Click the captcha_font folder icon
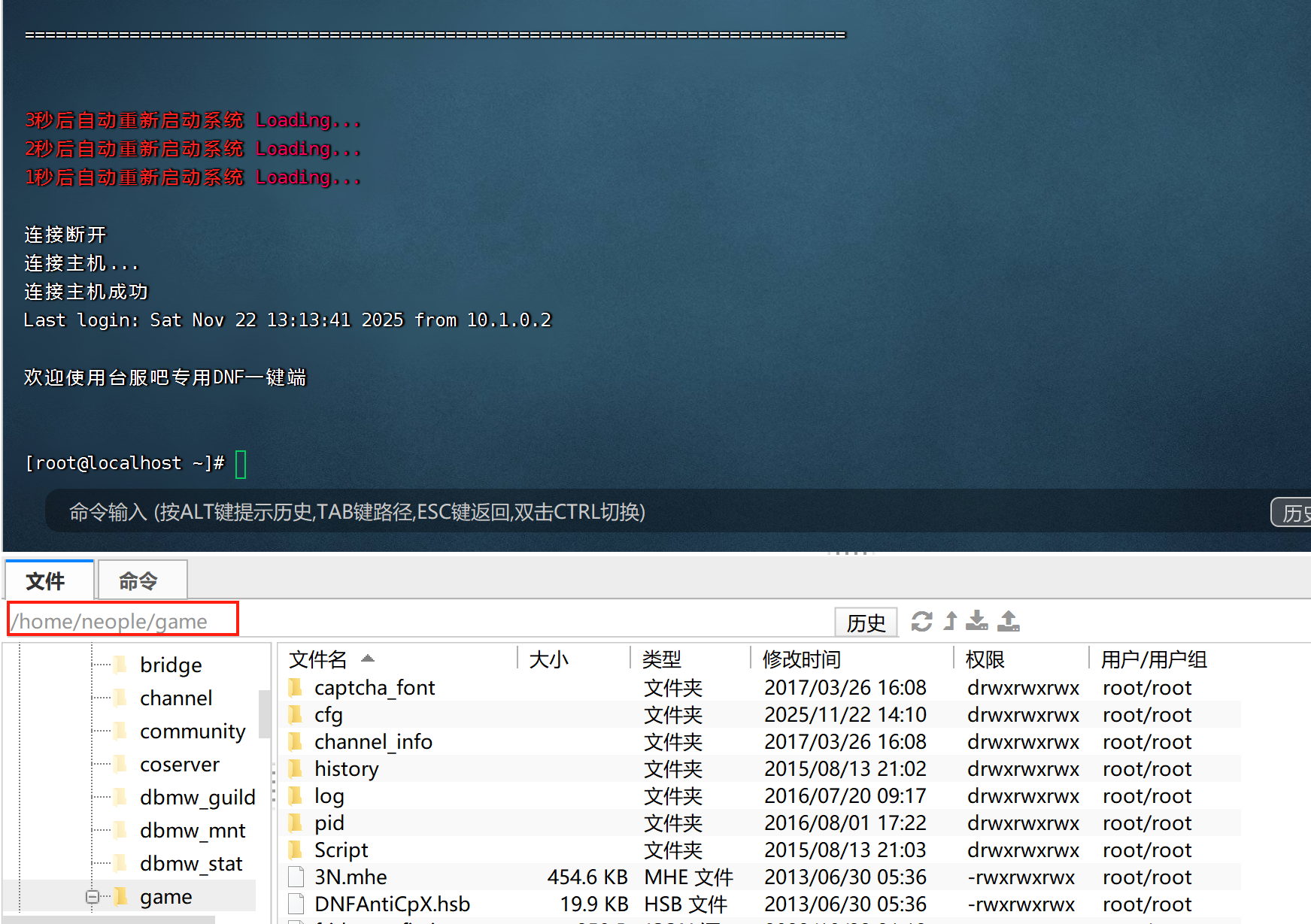 pyautogui.click(x=296, y=686)
